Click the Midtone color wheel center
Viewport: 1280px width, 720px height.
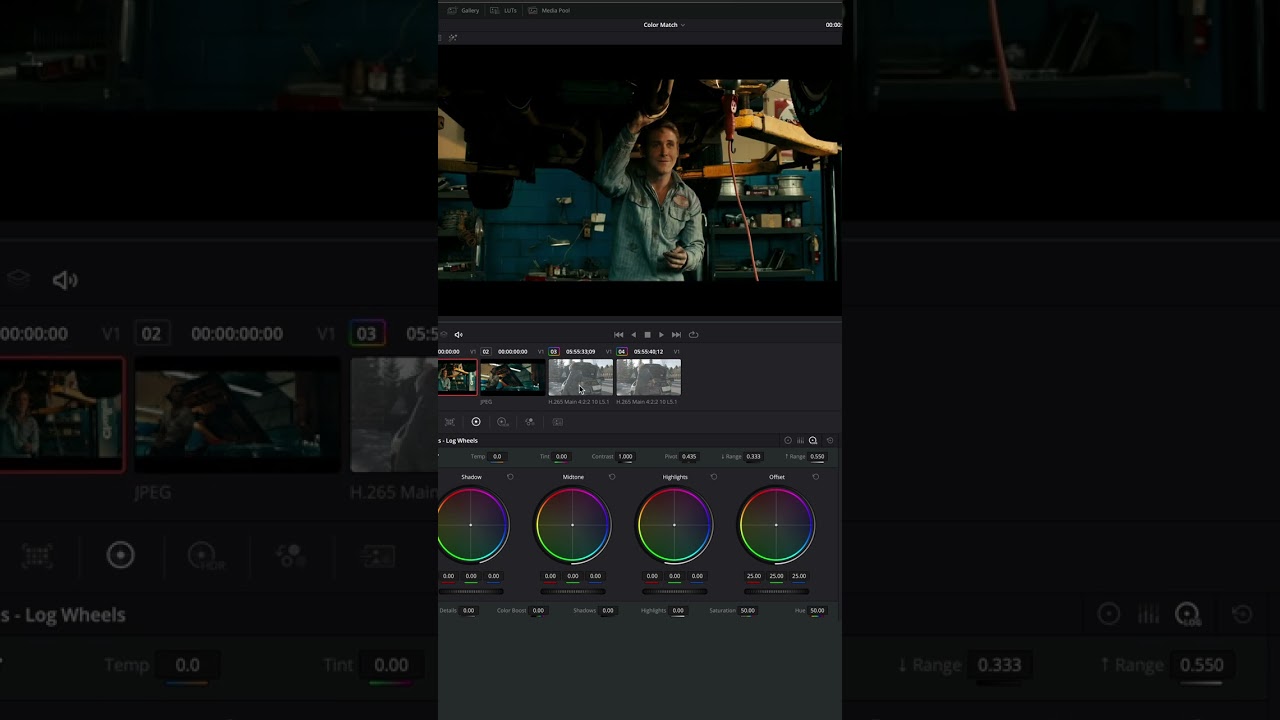point(573,525)
